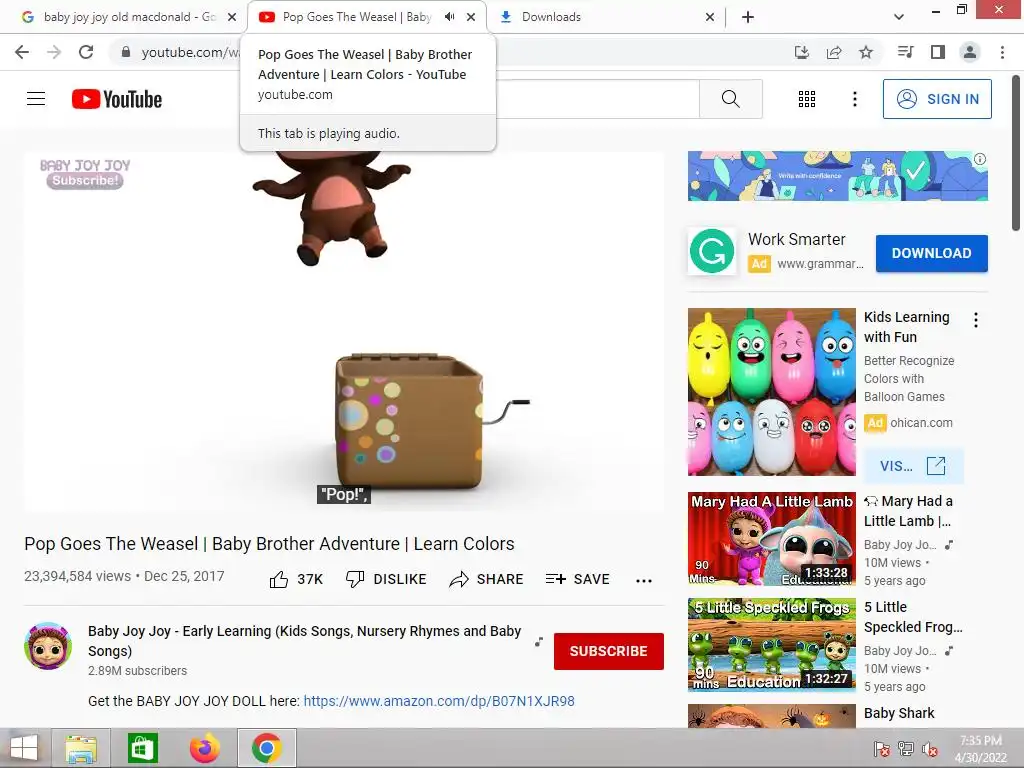Open media controls in Chrome toolbar
This screenshot has width=1024, height=768.
pos(905,52)
